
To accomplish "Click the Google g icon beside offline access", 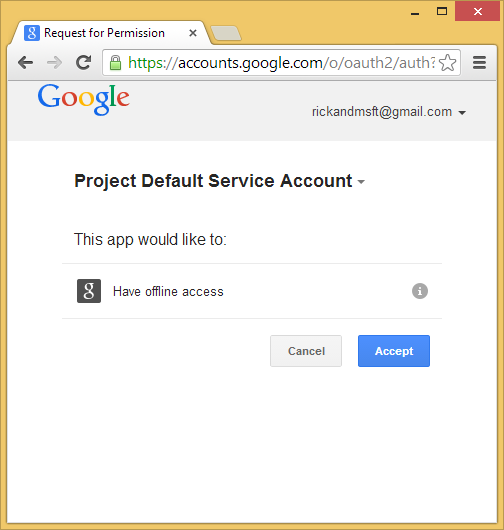I will (89, 291).
